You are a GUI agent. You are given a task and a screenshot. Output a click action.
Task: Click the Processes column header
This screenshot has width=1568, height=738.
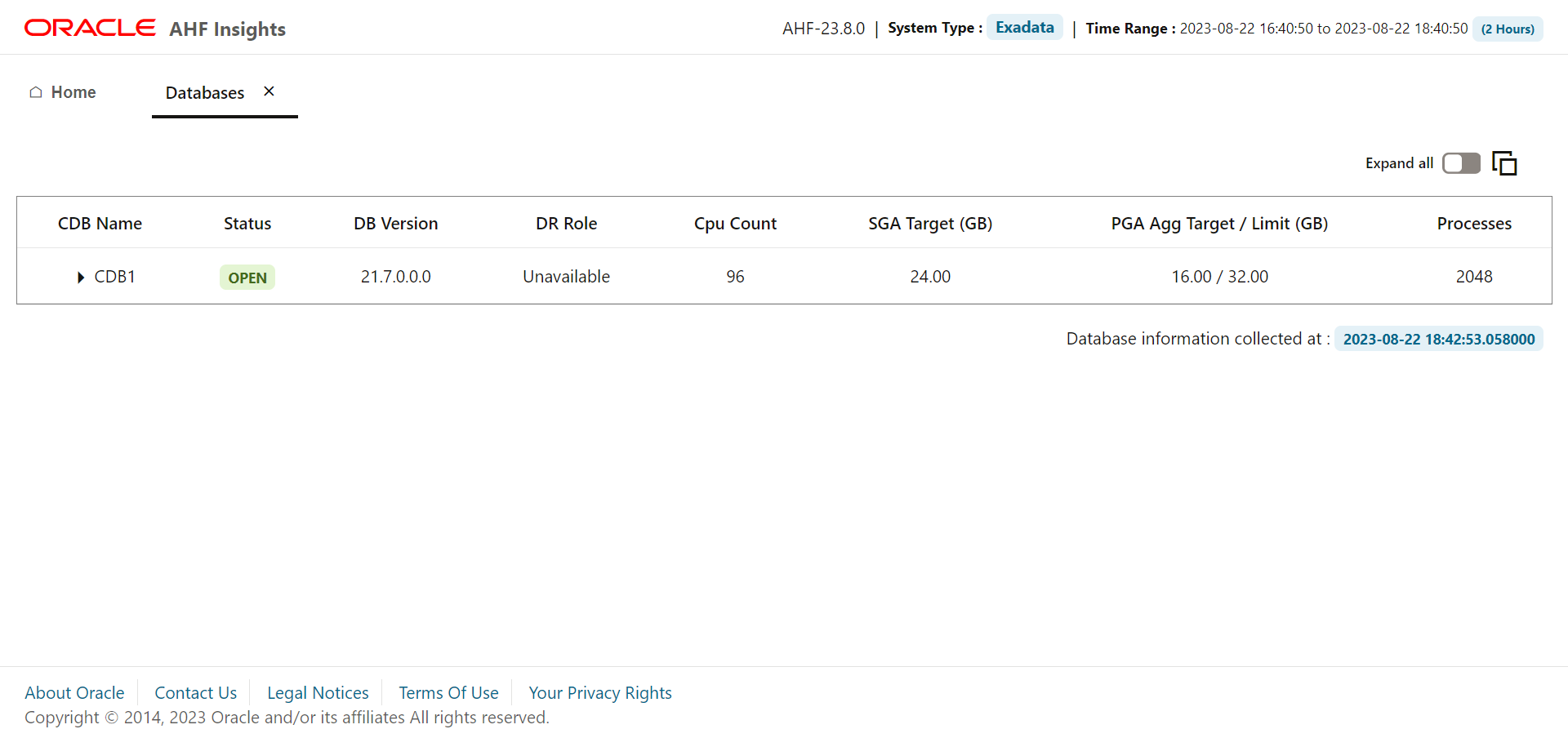pyautogui.click(x=1474, y=224)
